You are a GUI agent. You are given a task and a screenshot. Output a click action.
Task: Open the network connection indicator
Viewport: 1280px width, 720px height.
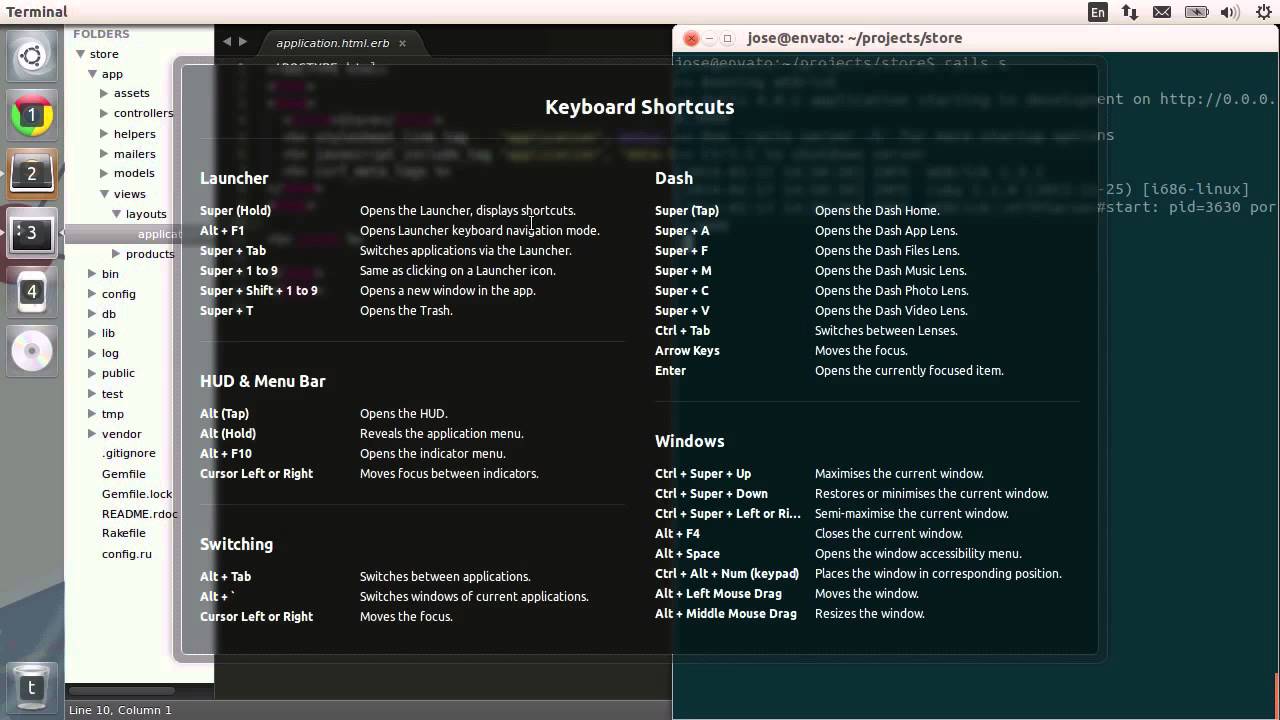tap(1130, 12)
